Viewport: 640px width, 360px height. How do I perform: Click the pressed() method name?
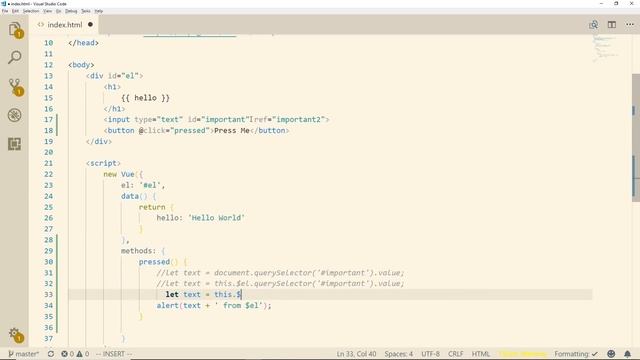pos(154,262)
